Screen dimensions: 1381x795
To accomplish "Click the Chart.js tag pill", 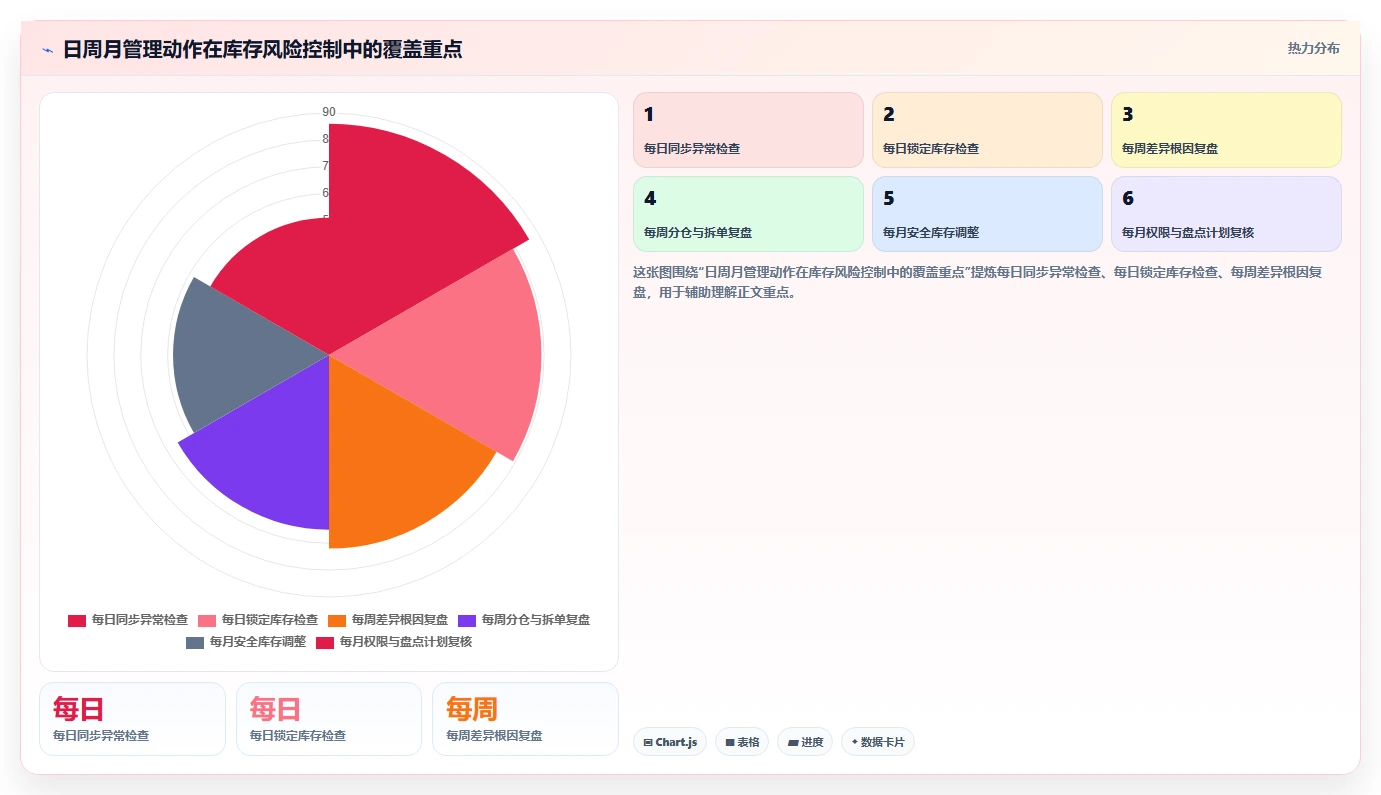I will coord(670,742).
